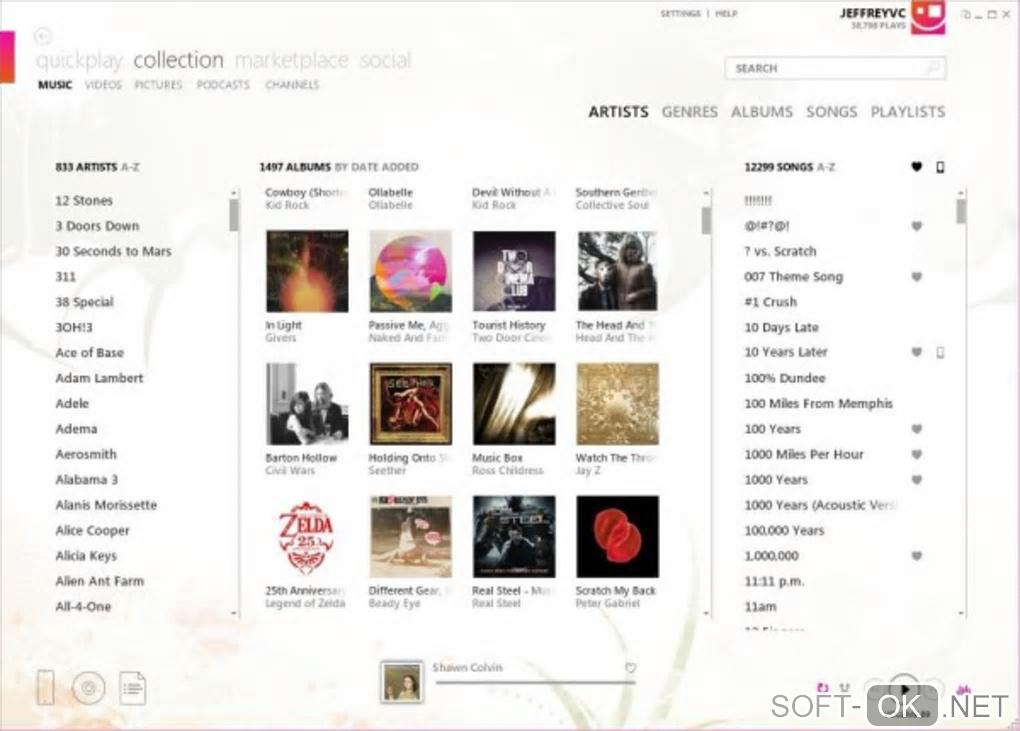Toggle heart rating for 1000 Years
The height and width of the screenshot is (731, 1020).
(917, 480)
